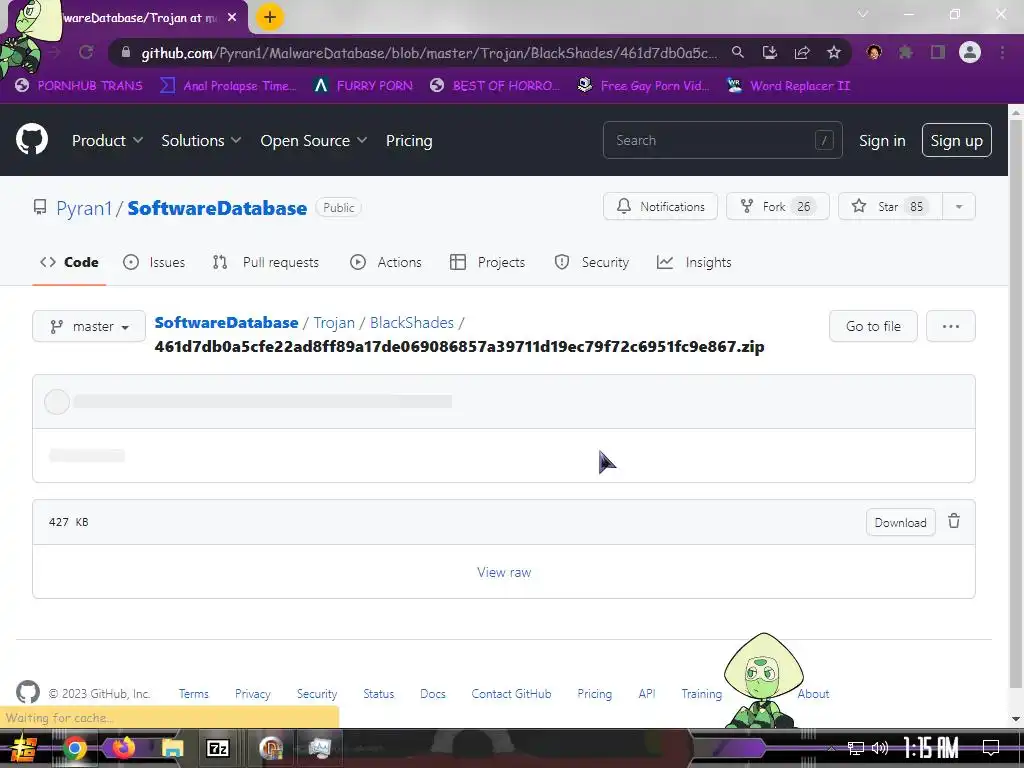
Task: Open the GitHub logo home link
Action: click(32, 139)
